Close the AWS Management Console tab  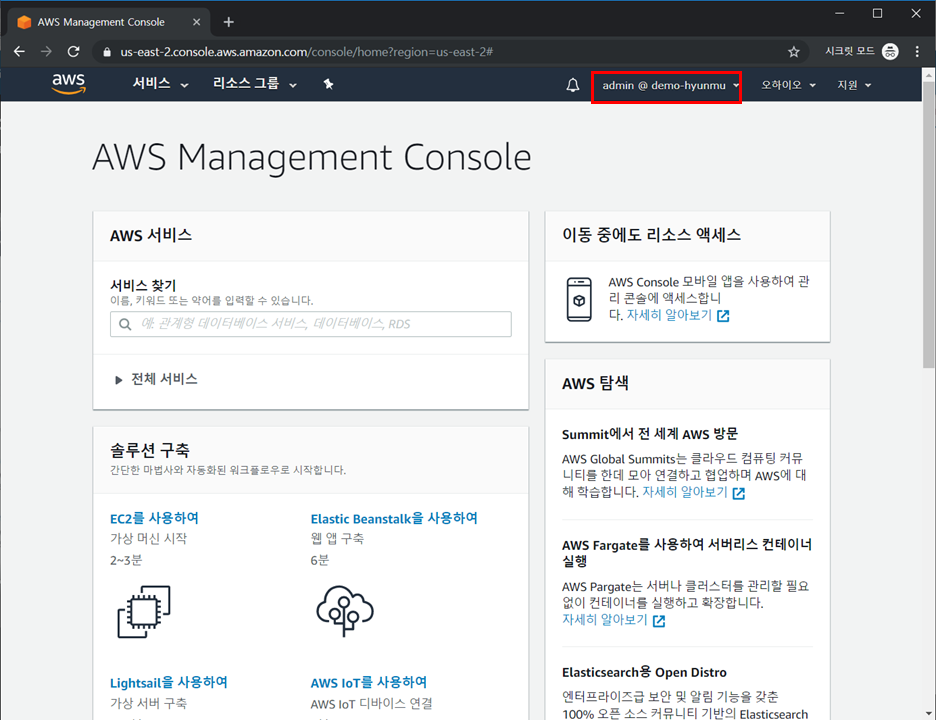196,22
